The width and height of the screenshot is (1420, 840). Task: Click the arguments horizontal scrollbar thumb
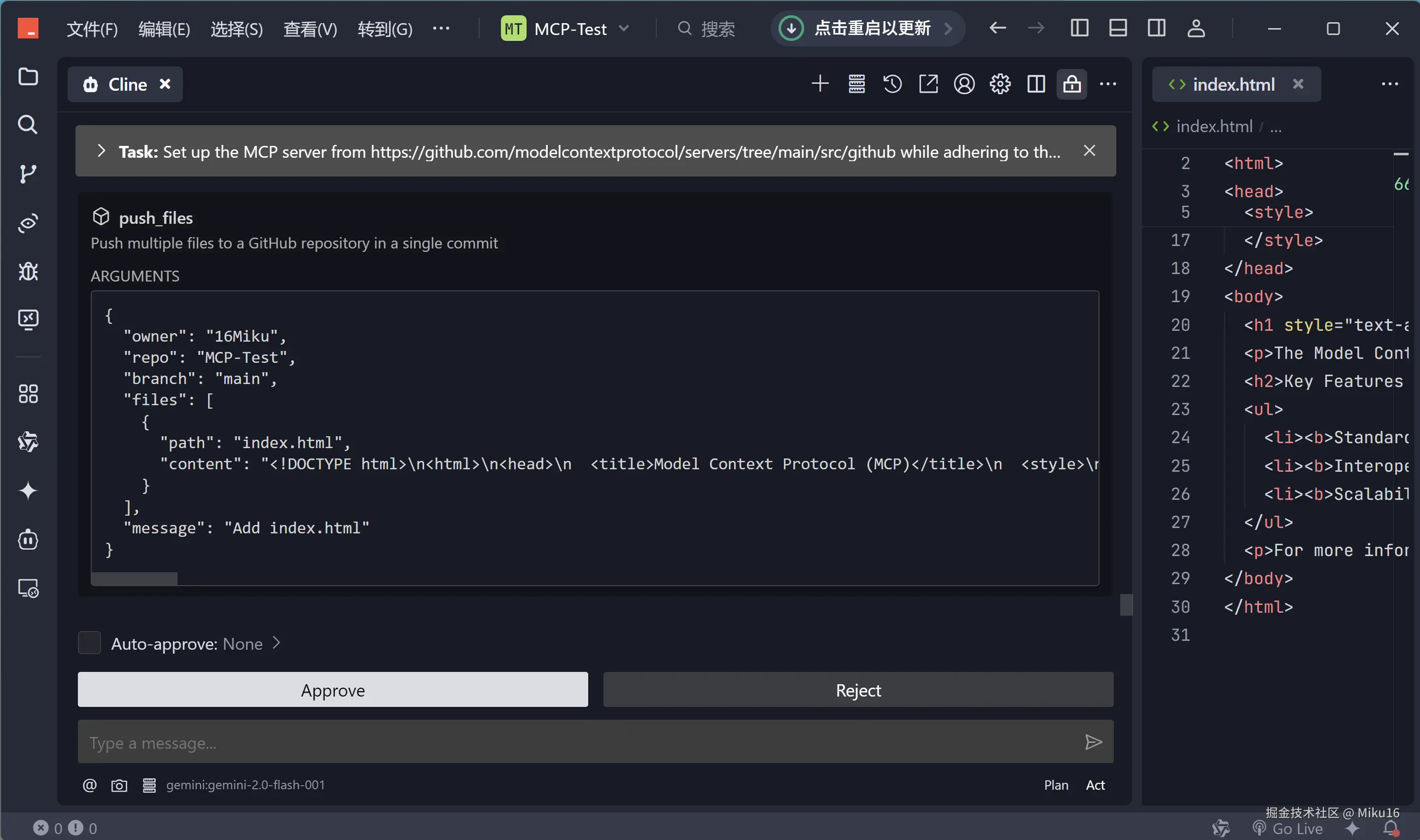[134, 579]
